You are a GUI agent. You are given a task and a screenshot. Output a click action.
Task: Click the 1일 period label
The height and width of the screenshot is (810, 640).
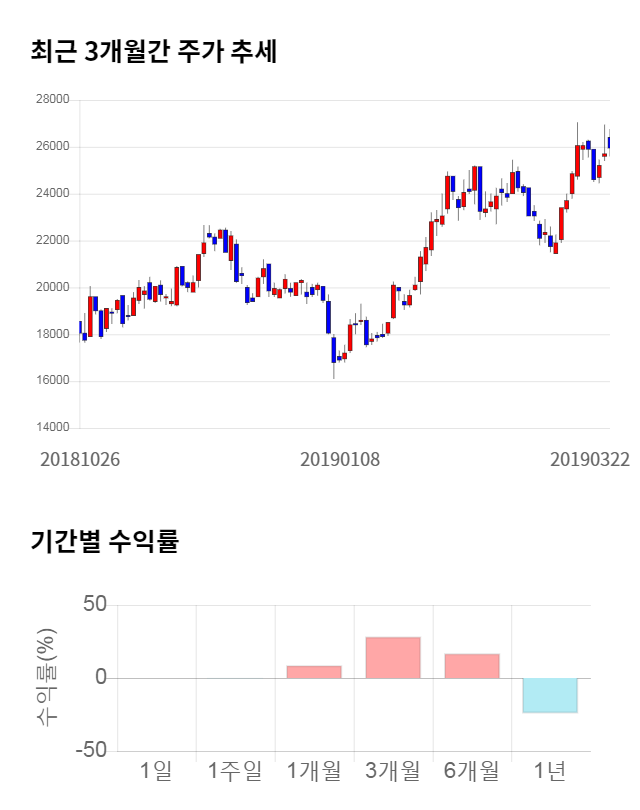click(156, 770)
